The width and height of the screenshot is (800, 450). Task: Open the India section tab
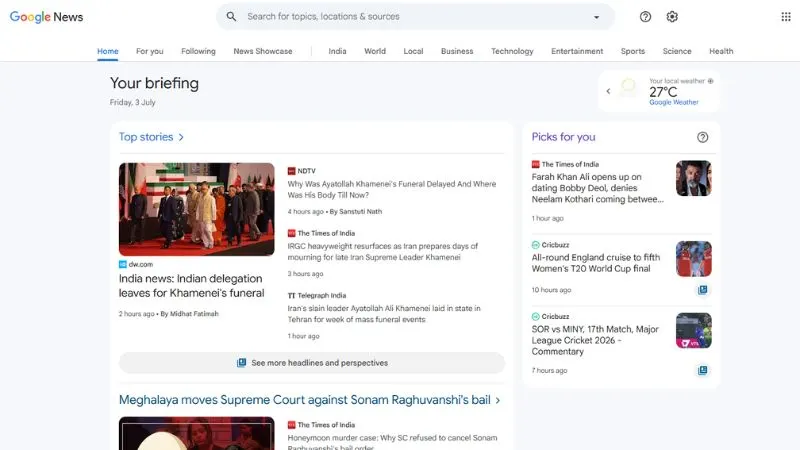point(337,51)
